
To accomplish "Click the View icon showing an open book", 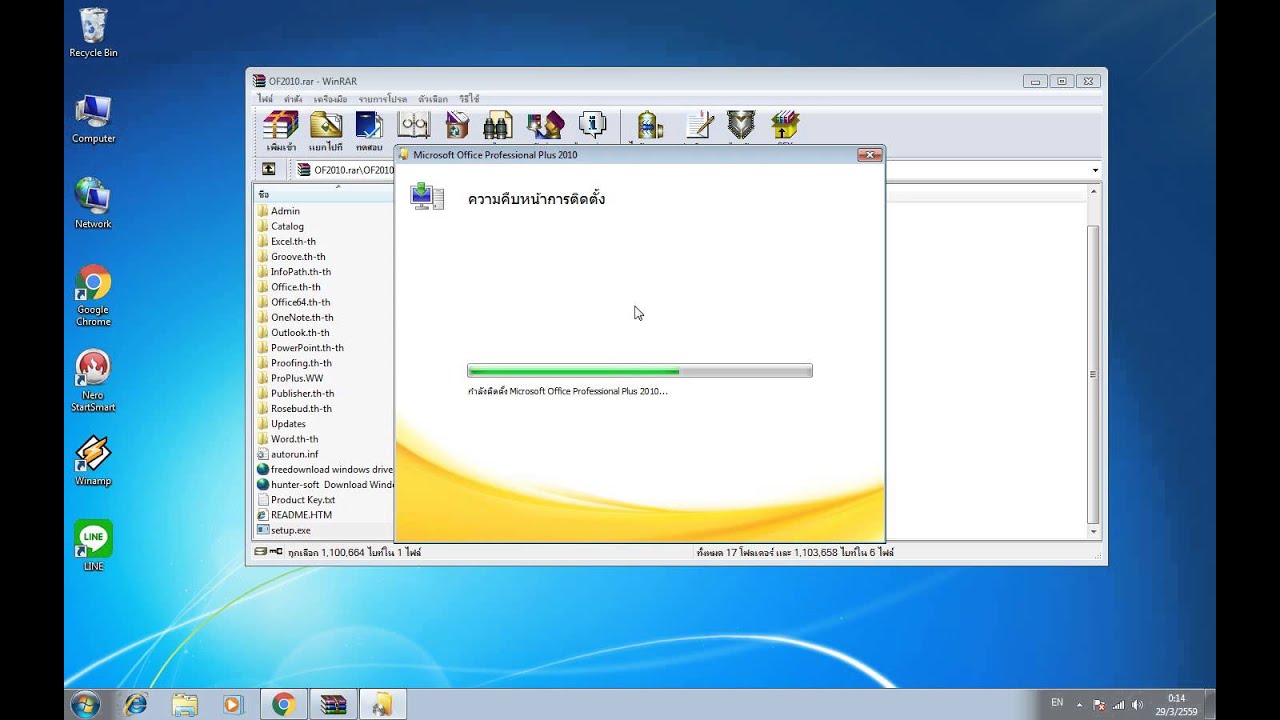I will (x=413, y=125).
